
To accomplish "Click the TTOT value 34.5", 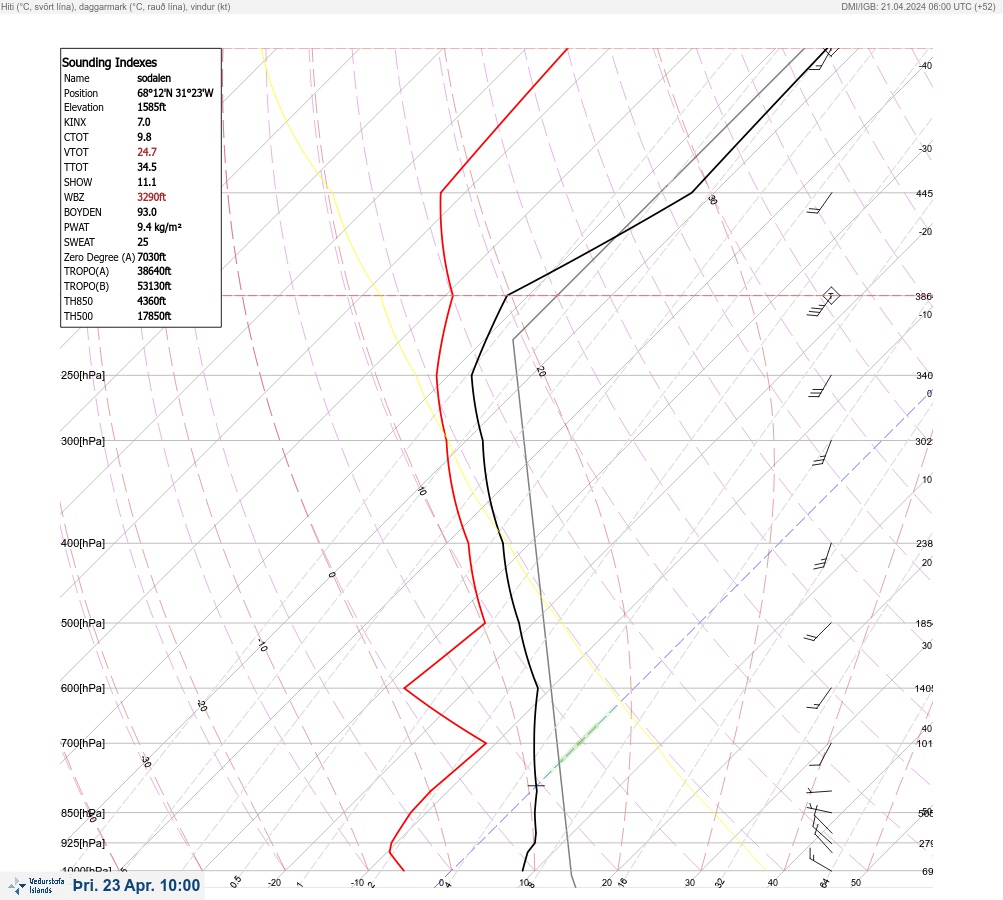I will tap(147, 167).
